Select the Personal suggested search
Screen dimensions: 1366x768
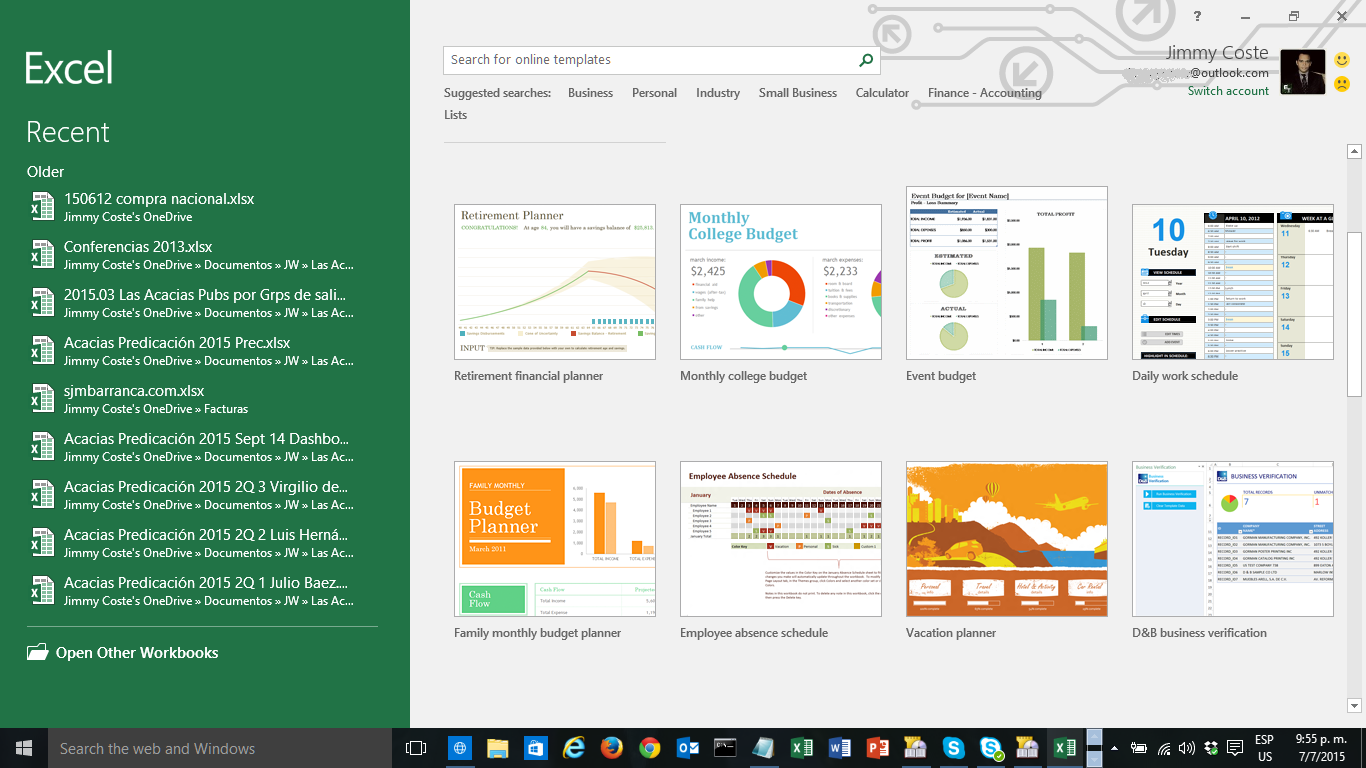[x=654, y=93]
